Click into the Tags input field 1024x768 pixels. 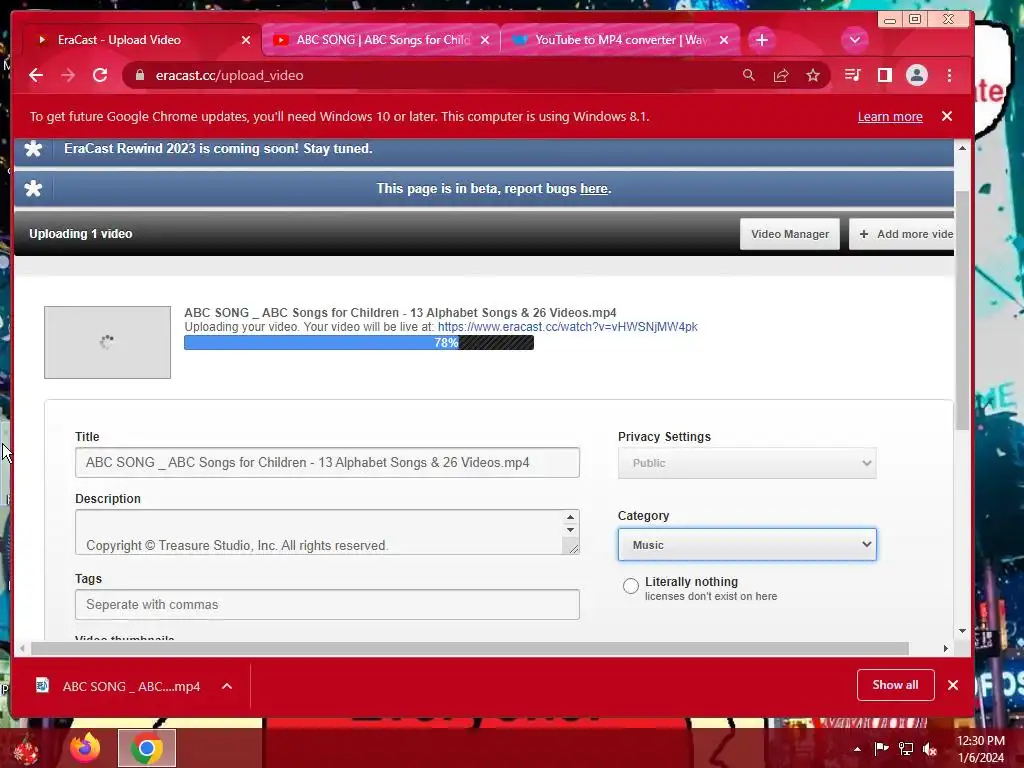click(327, 605)
